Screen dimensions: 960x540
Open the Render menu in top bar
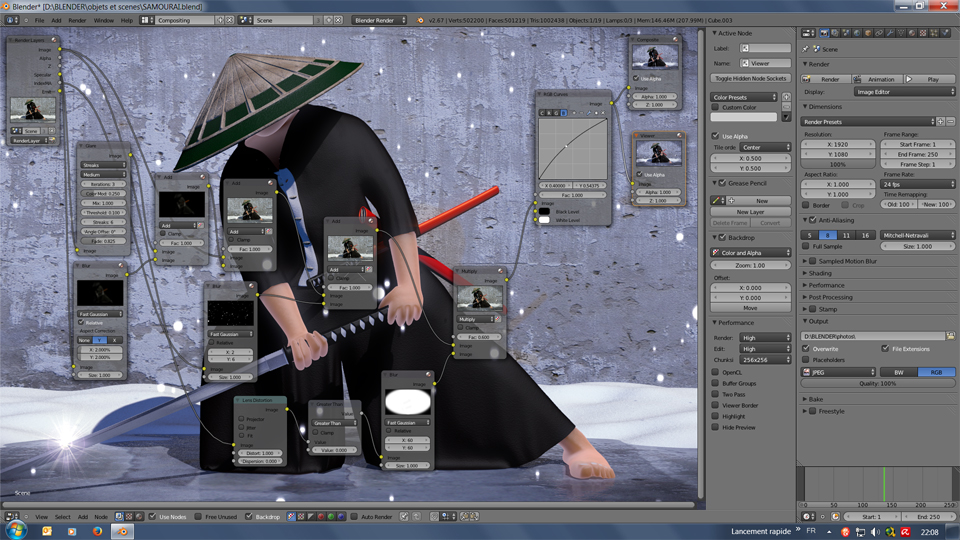pyautogui.click(x=77, y=20)
